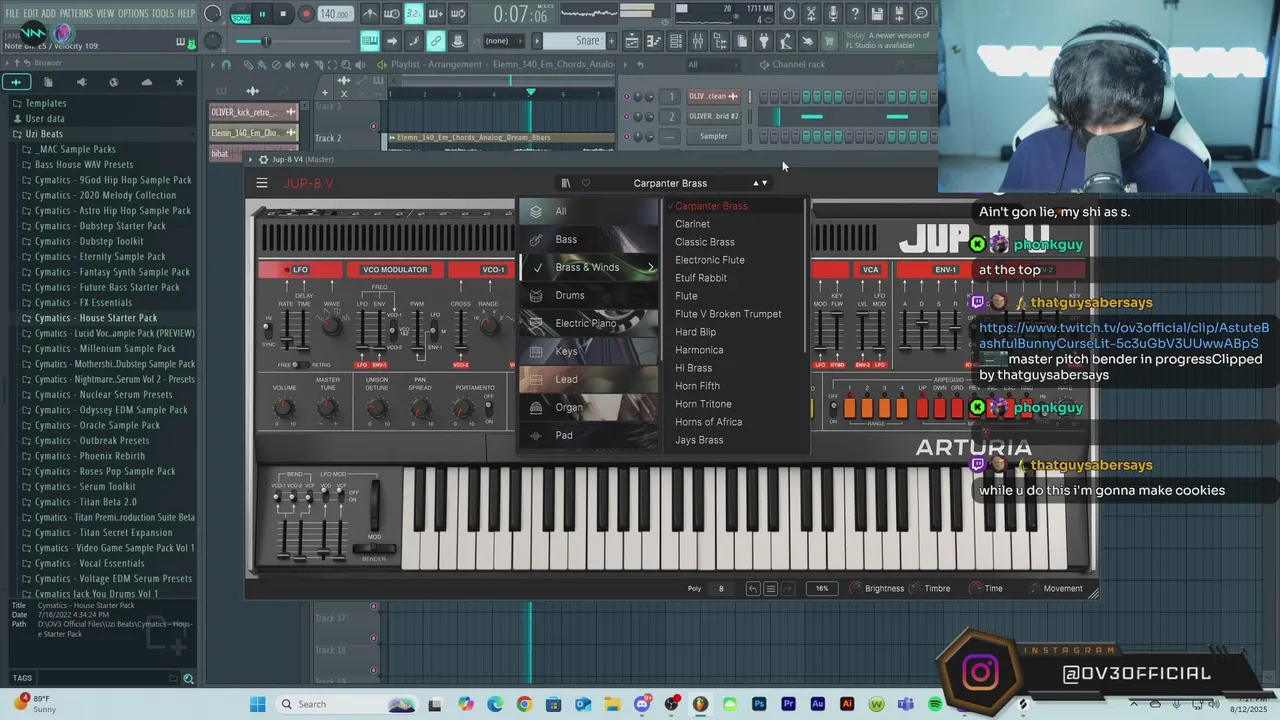The height and width of the screenshot is (720, 1280).
Task: Choose the Classic Brass preset
Action: (x=704, y=242)
